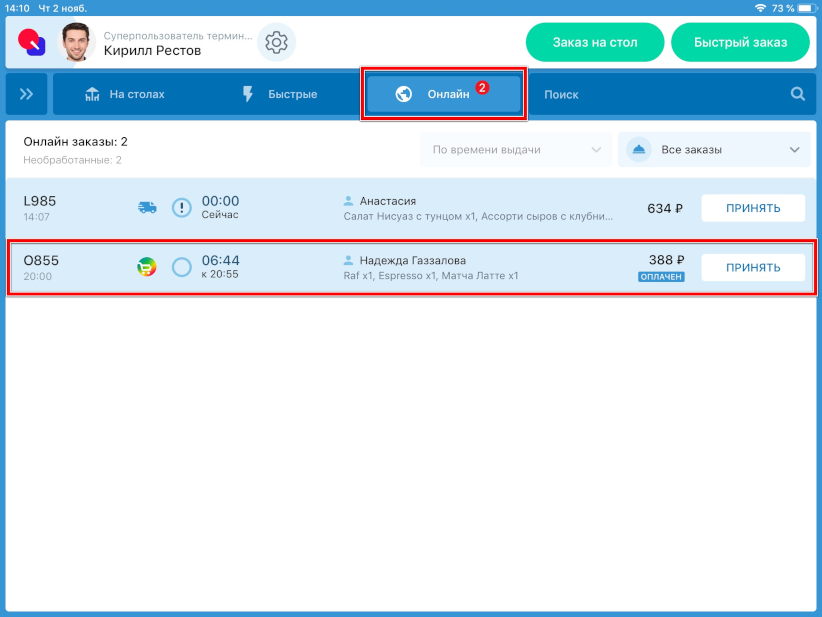This screenshot has width=822, height=617.
Task: Switch to Быстрые tab
Action: (279, 94)
